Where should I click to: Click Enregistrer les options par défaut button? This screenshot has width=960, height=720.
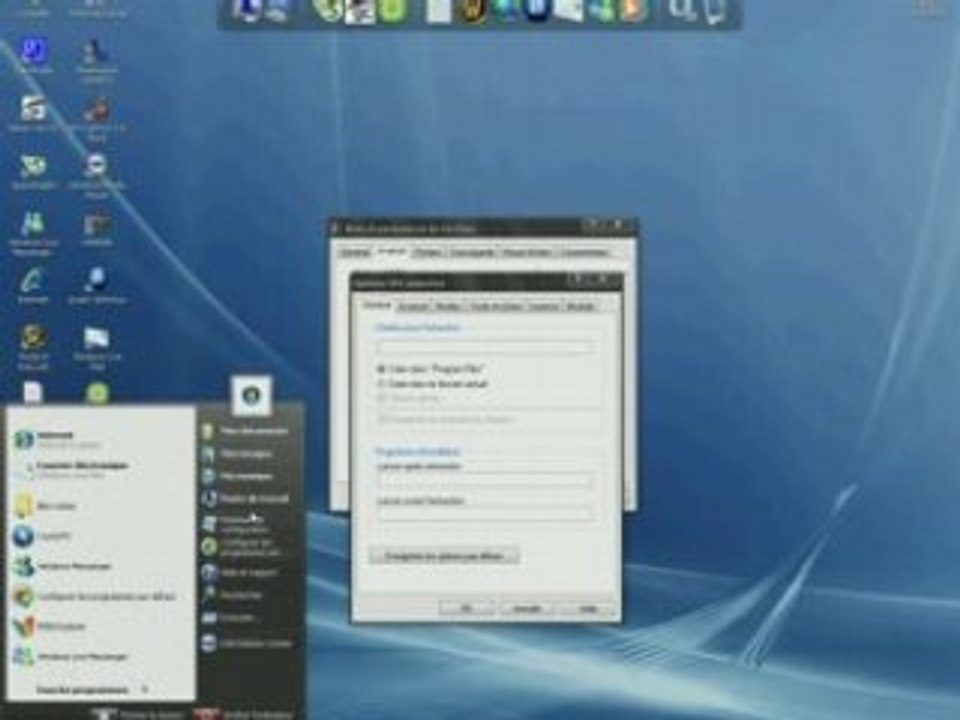444,556
